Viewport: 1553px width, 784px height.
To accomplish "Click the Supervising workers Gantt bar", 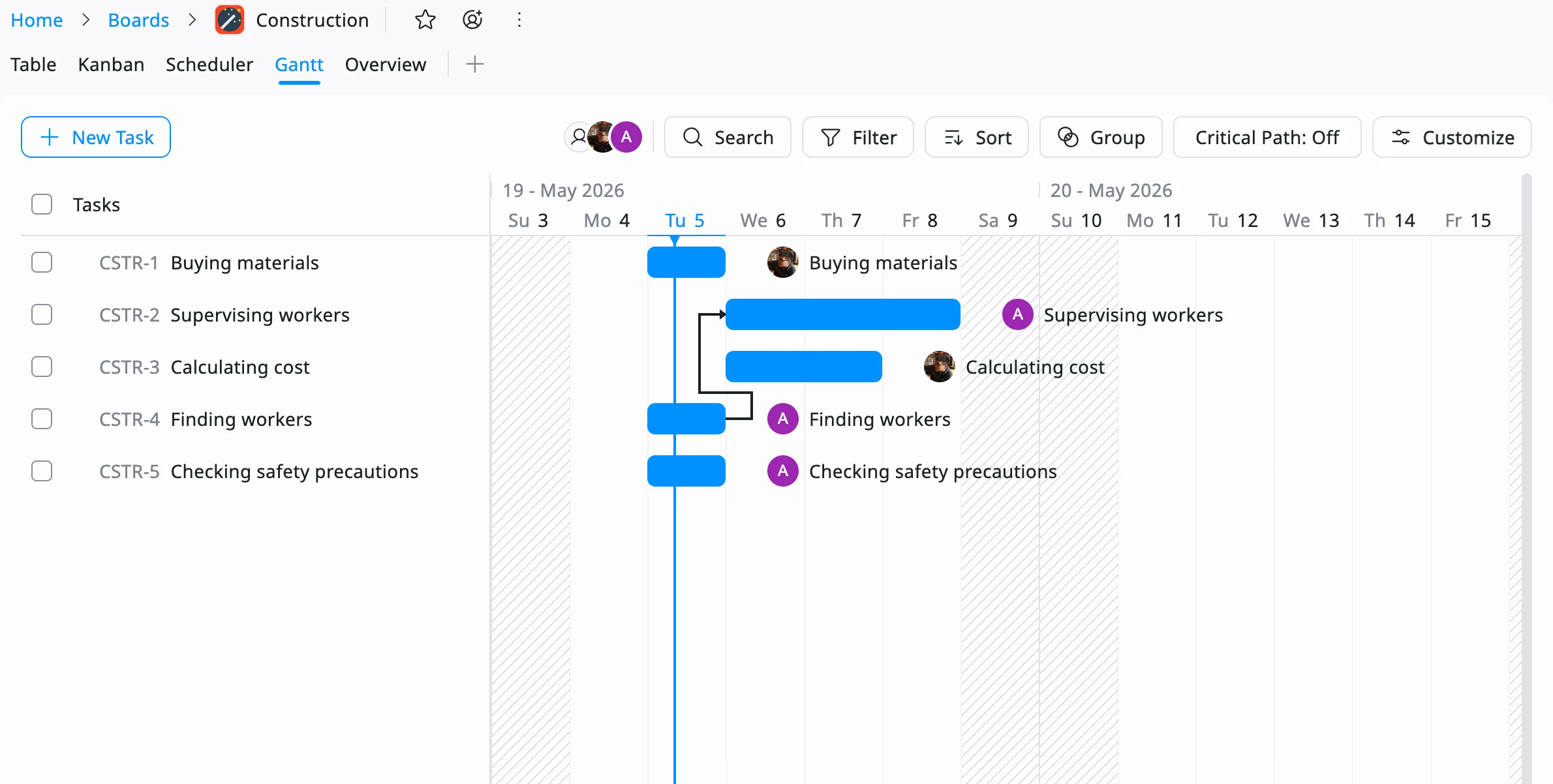I will [x=843, y=314].
